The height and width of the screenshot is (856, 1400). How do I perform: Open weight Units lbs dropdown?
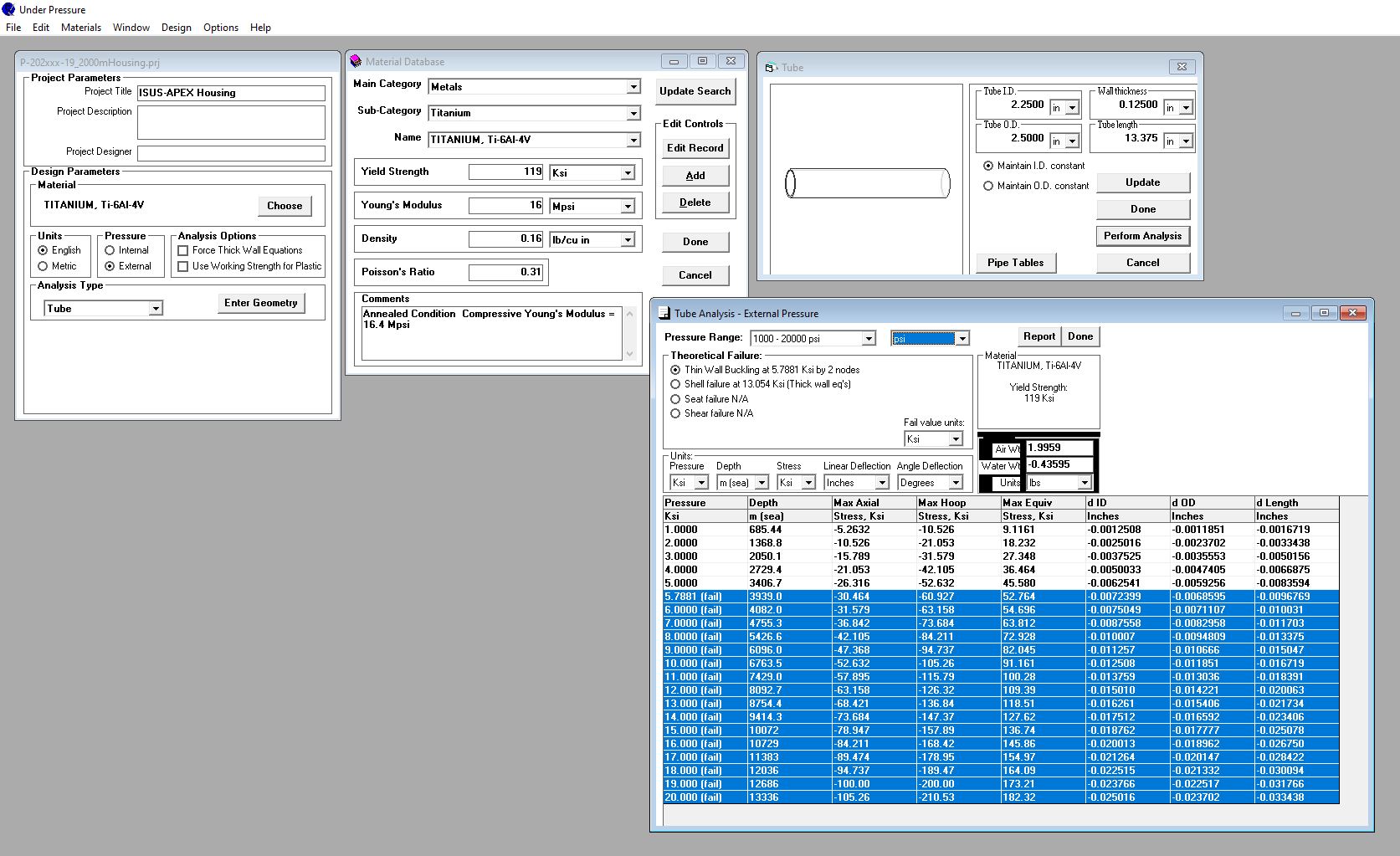[1085, 483]
